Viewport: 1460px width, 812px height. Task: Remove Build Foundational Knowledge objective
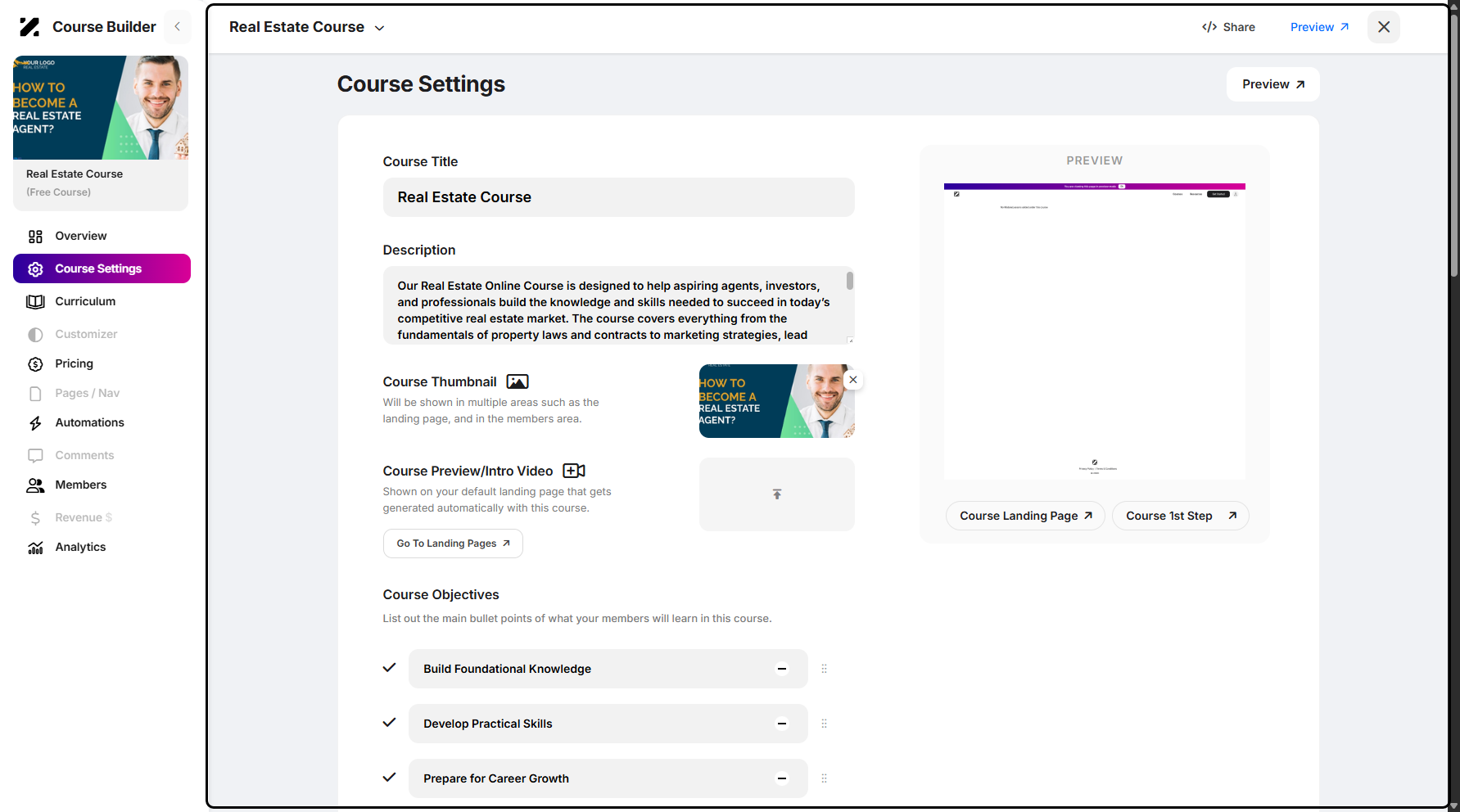tap(782, 669)
